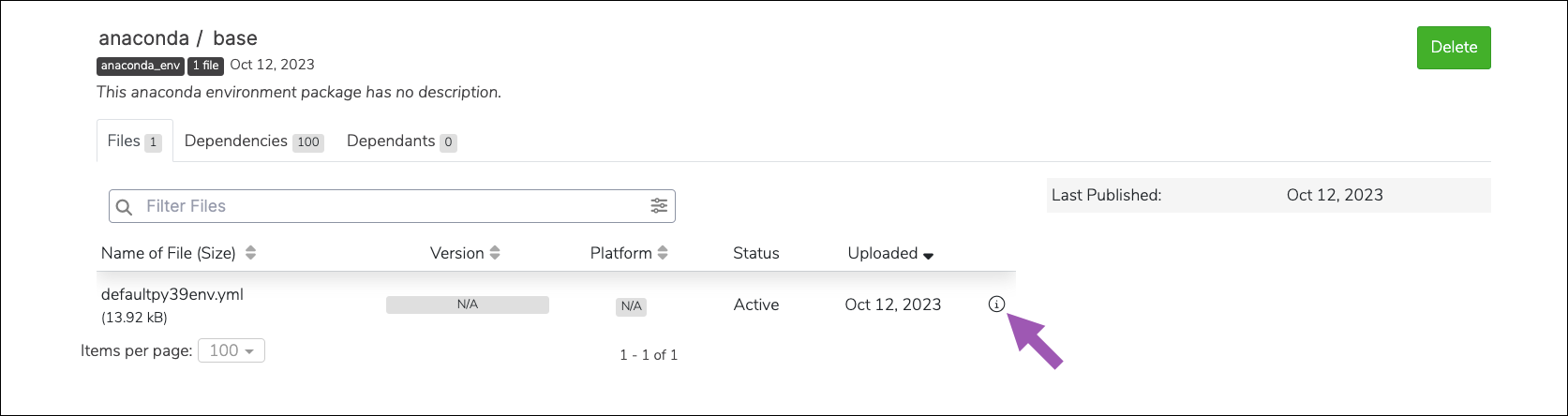Click the Last Published date row
The image size is (1568, 416).
[x=1268, y=195]
